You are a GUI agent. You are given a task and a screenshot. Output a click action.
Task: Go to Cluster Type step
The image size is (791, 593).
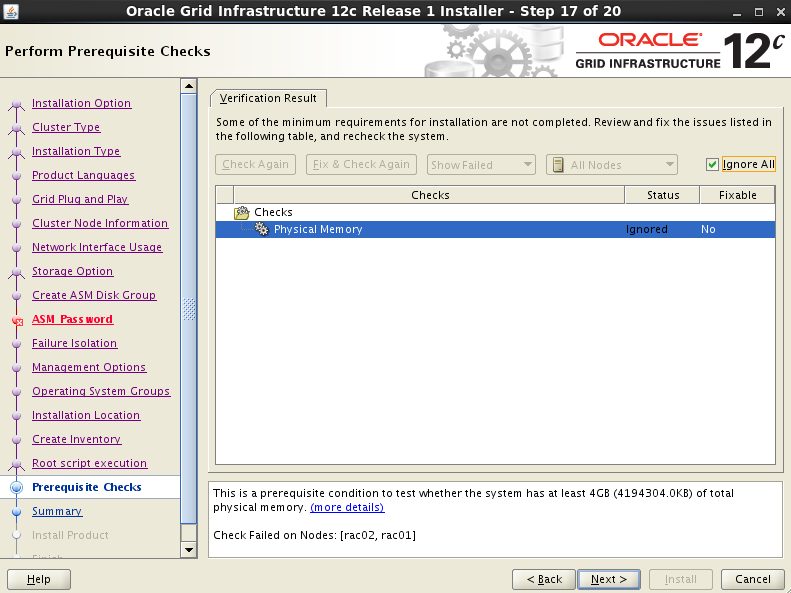point(66,127)
